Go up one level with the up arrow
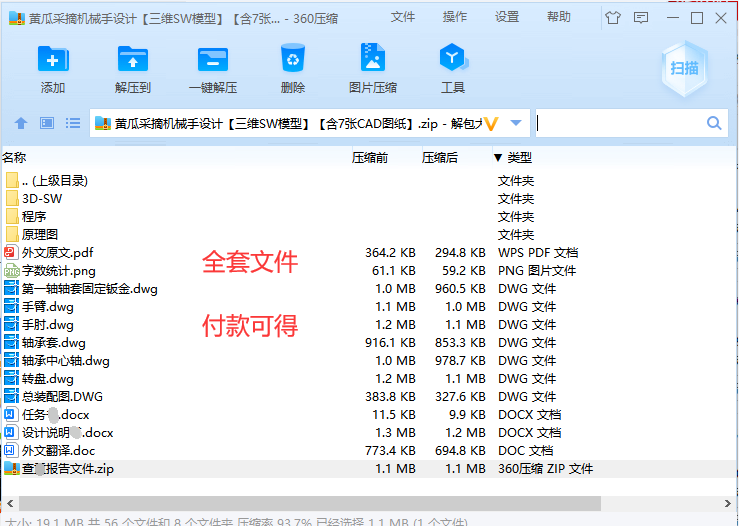 point(21,123)
